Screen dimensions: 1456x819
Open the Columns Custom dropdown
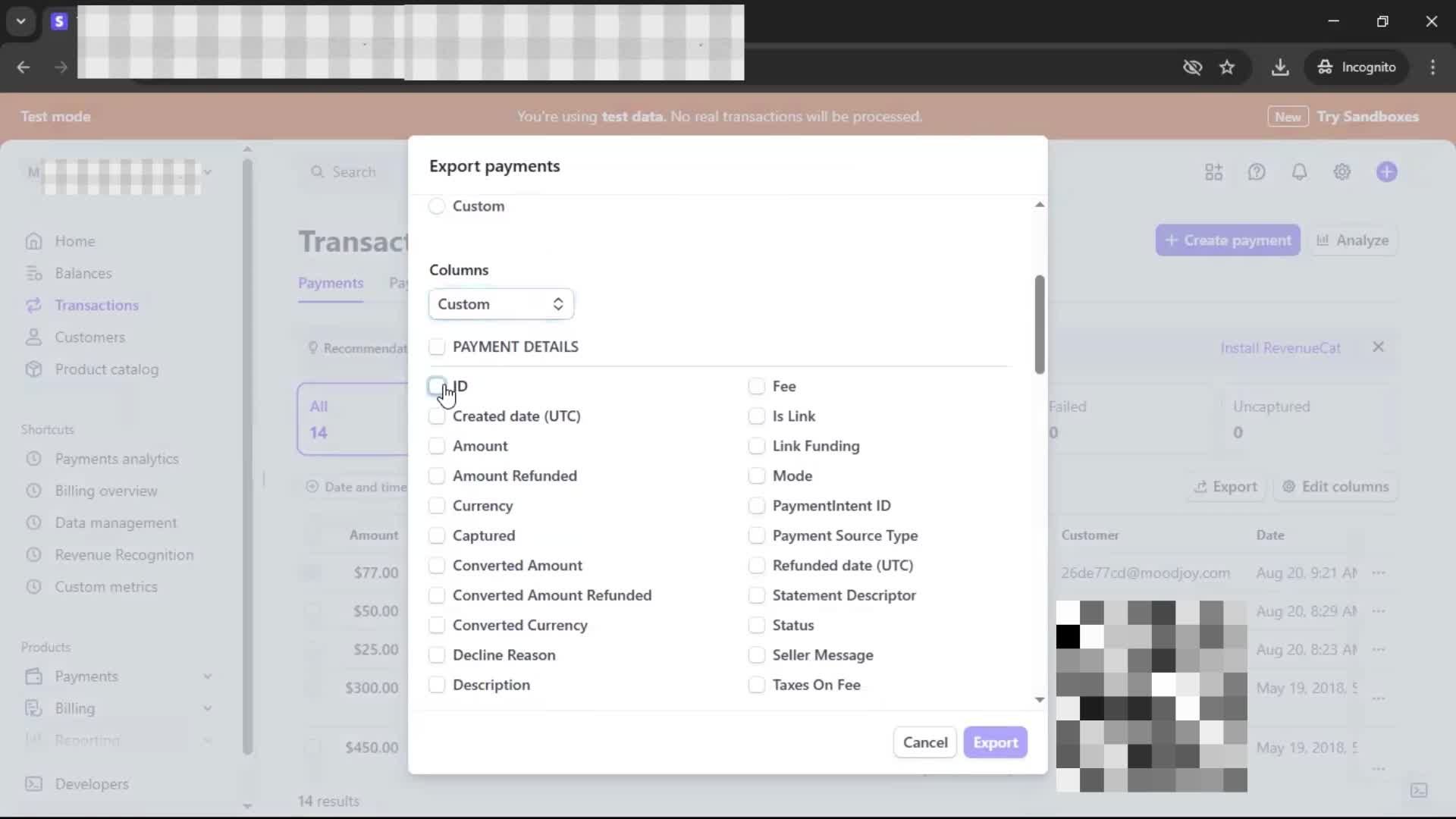tap(500, 304)
